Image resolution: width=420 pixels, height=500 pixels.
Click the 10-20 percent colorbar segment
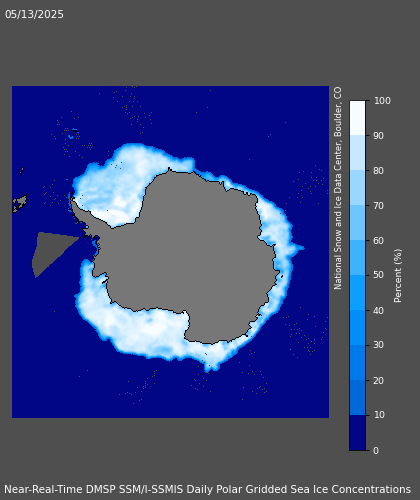click(x=357, y=398)
